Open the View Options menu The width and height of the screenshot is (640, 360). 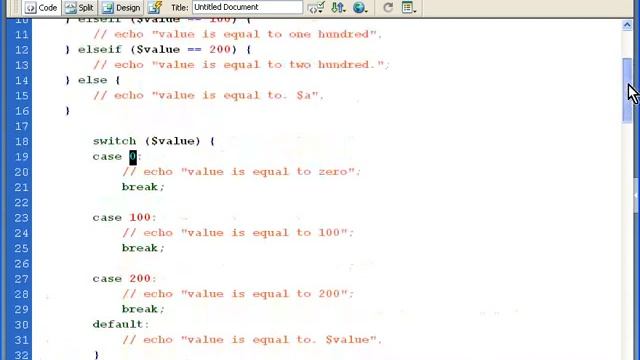(409, 7)
